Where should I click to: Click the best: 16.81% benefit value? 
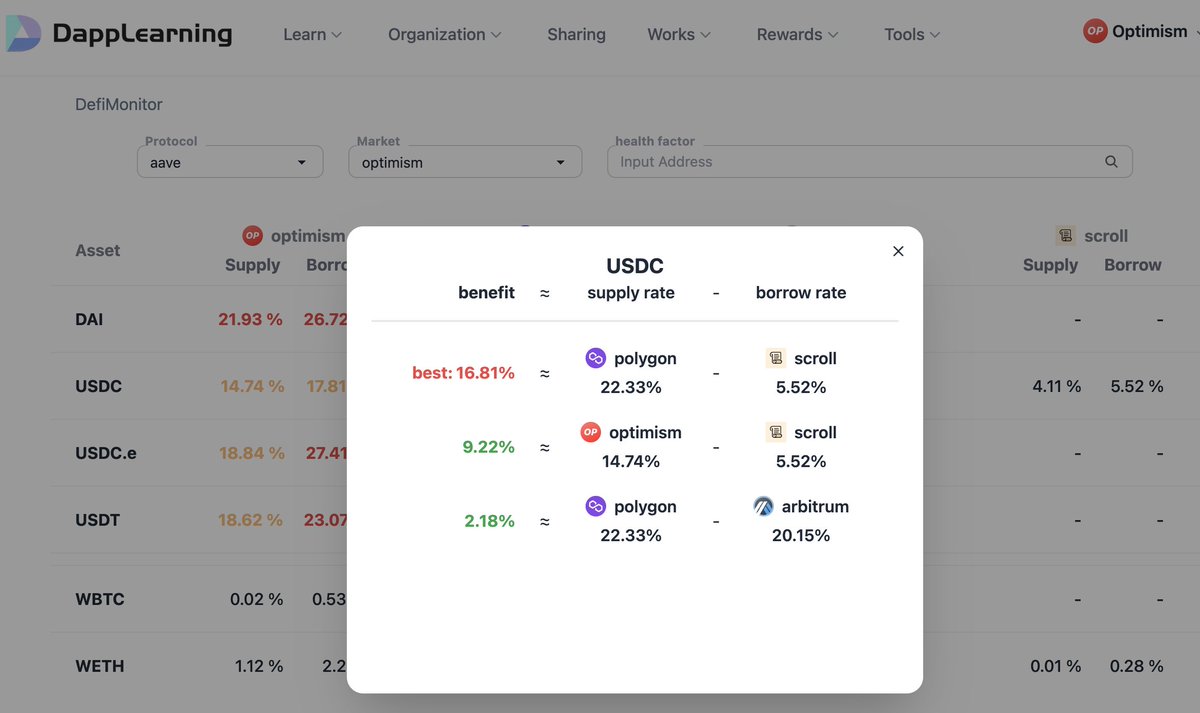tap(463, 373)
